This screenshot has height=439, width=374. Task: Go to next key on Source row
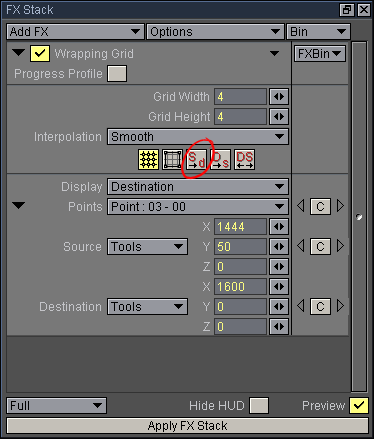[340, 246]
